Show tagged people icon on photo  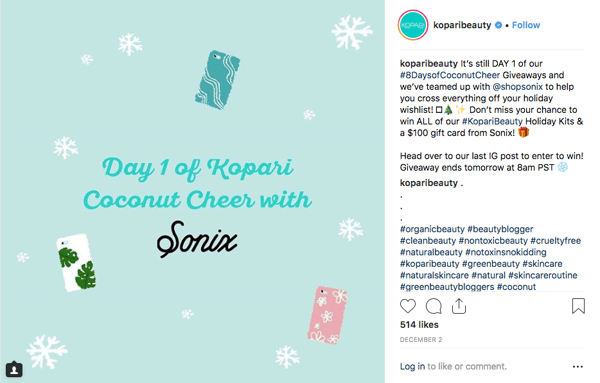[x=14, y=369]
